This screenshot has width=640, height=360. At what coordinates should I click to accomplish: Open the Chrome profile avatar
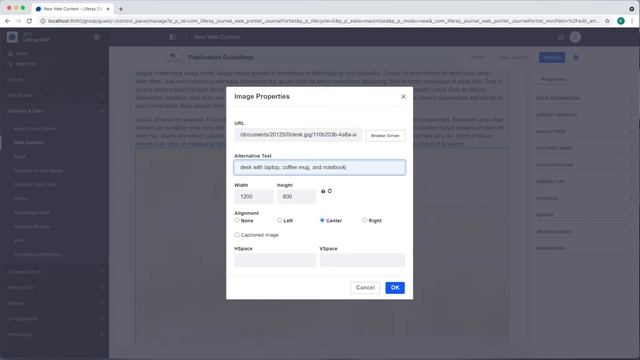tap(621, 21)
